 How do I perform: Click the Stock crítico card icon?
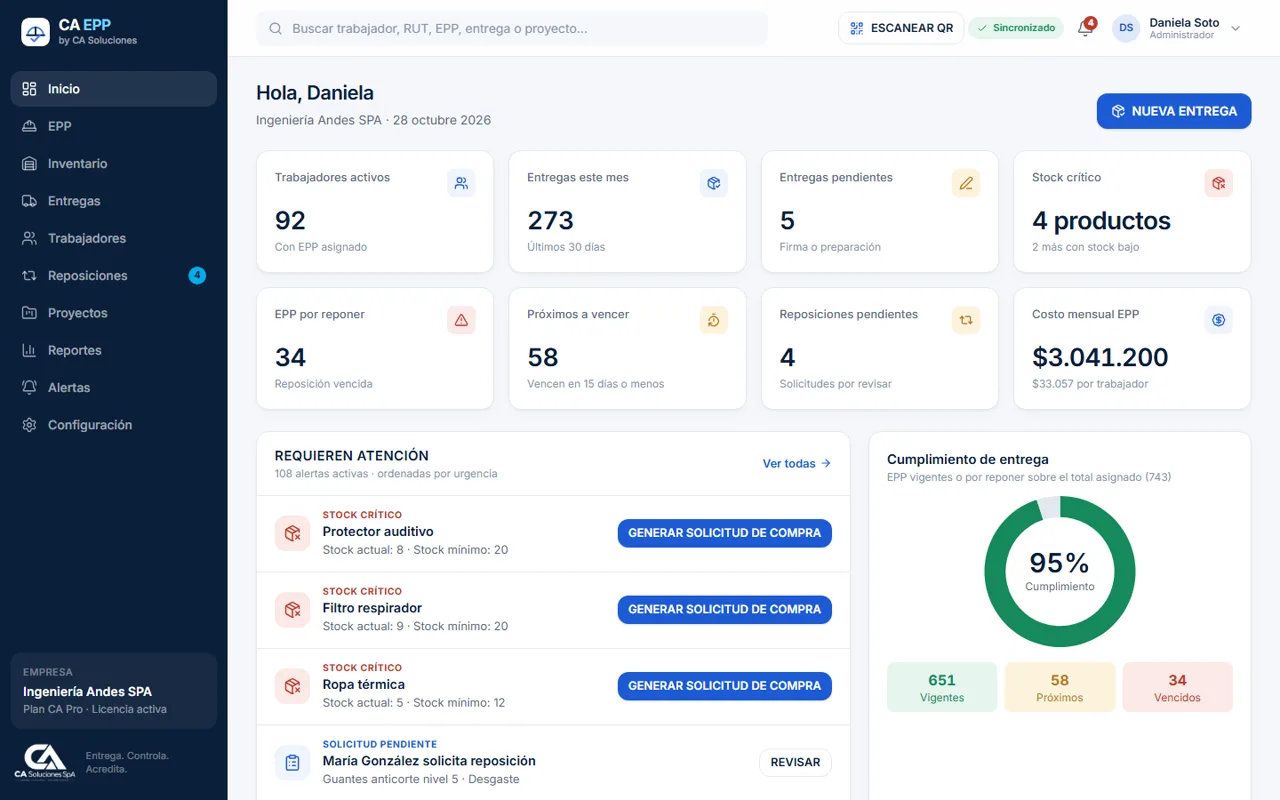coord(1218,183)
